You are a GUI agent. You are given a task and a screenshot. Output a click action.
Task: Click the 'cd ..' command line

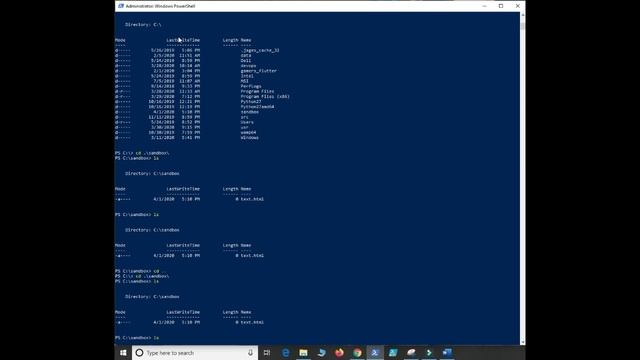(x=141, y=271)
